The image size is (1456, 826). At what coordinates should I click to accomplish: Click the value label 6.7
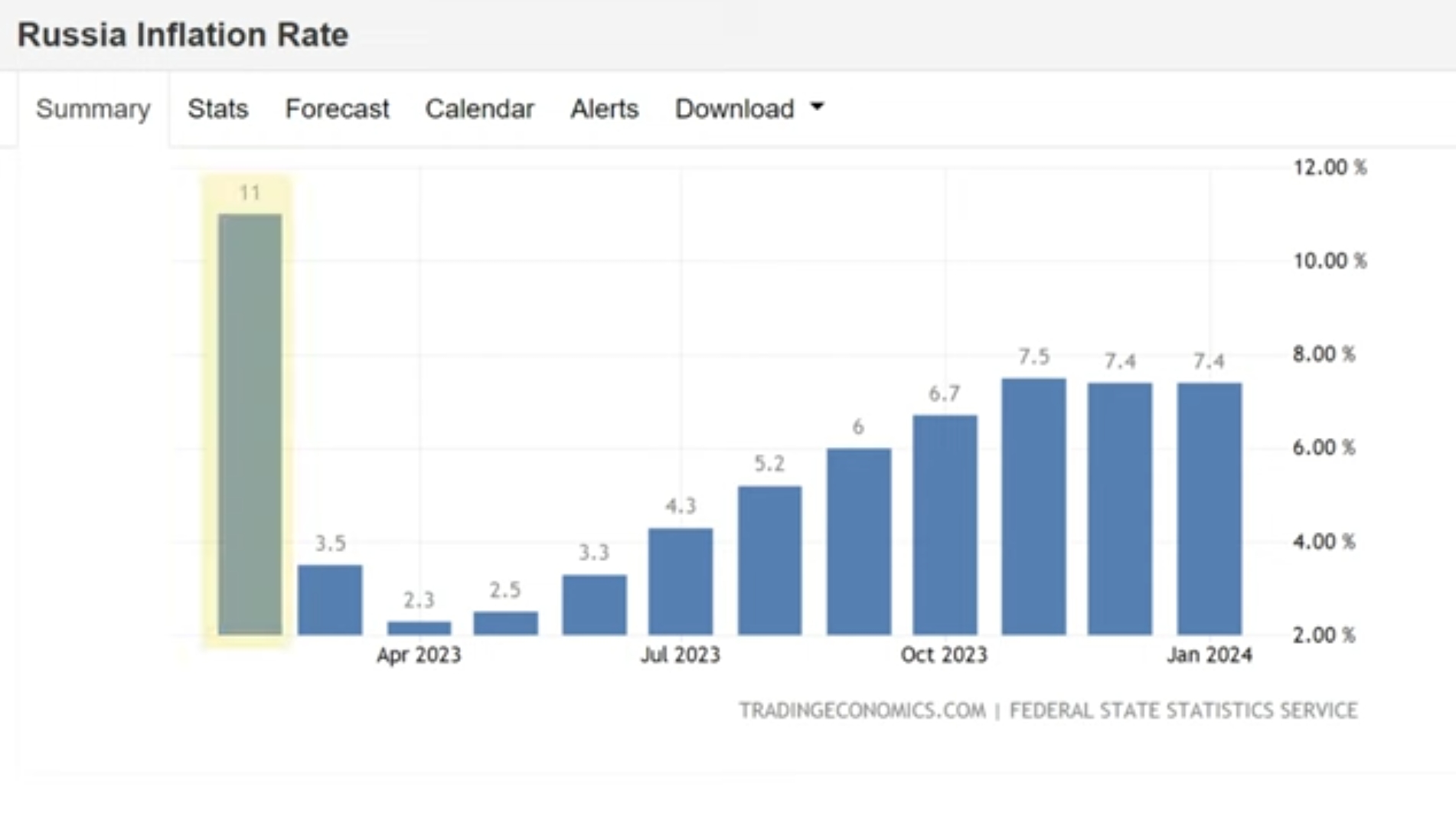pyautogui.click(x=944, y=393)
